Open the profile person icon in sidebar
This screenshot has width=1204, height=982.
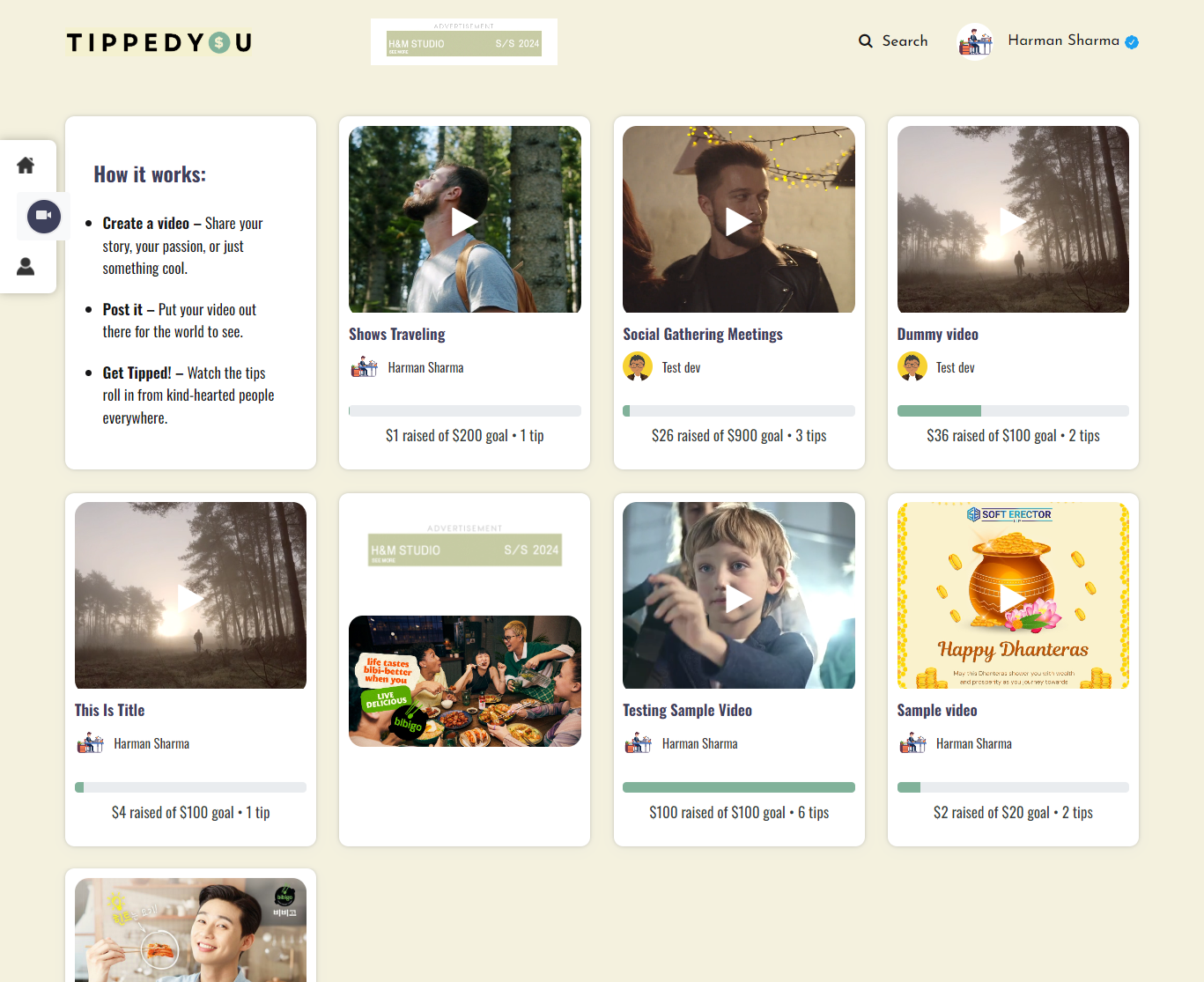(x=26, y=267)
